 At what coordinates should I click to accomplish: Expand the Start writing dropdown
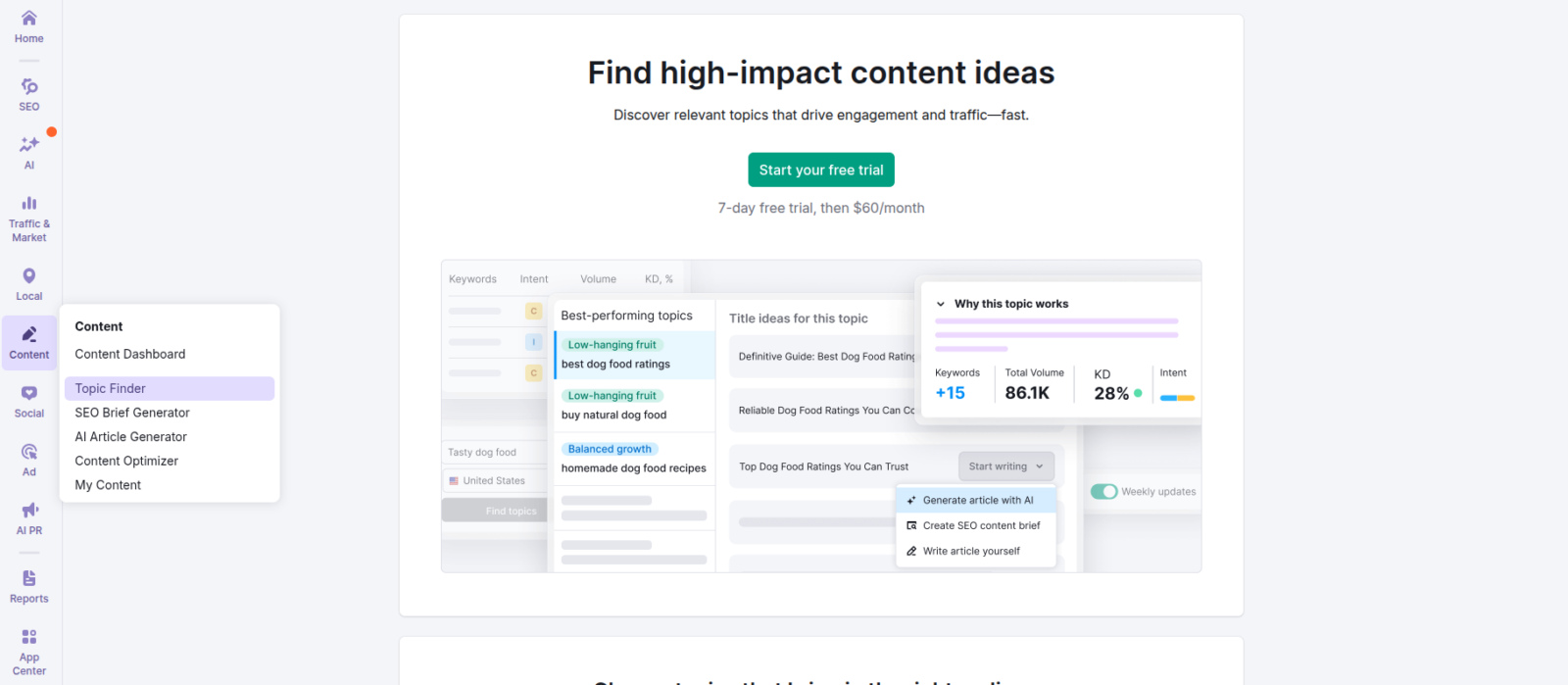(x=1005, y=466)
